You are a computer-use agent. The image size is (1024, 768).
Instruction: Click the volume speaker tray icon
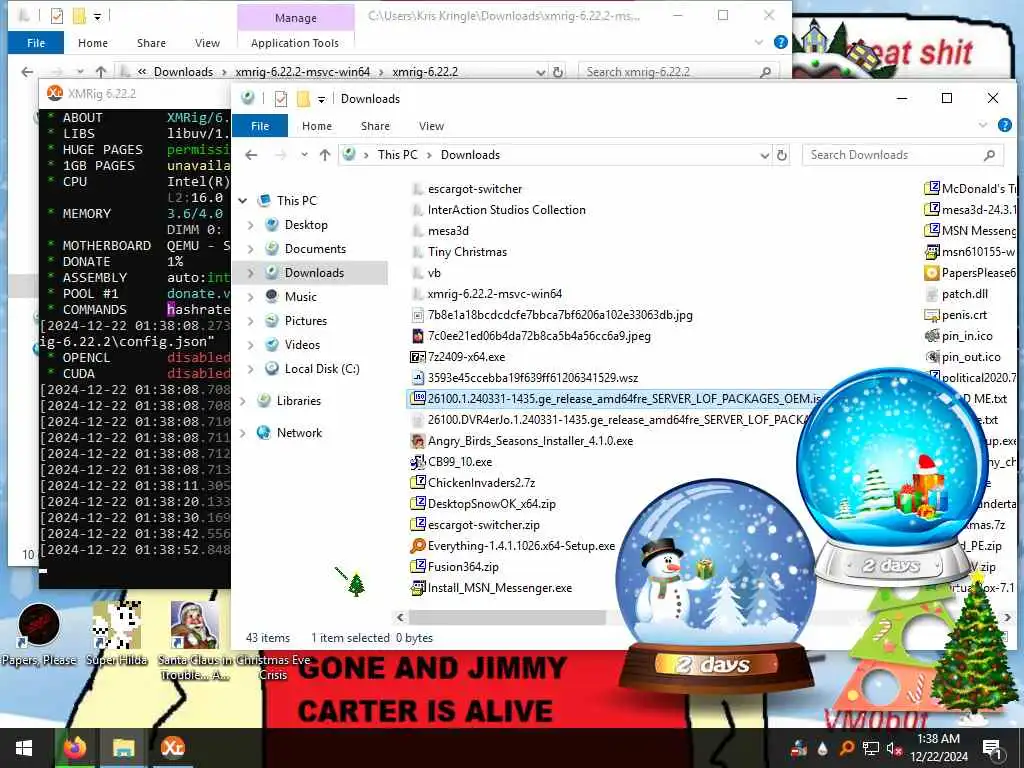tap(894, 749)
